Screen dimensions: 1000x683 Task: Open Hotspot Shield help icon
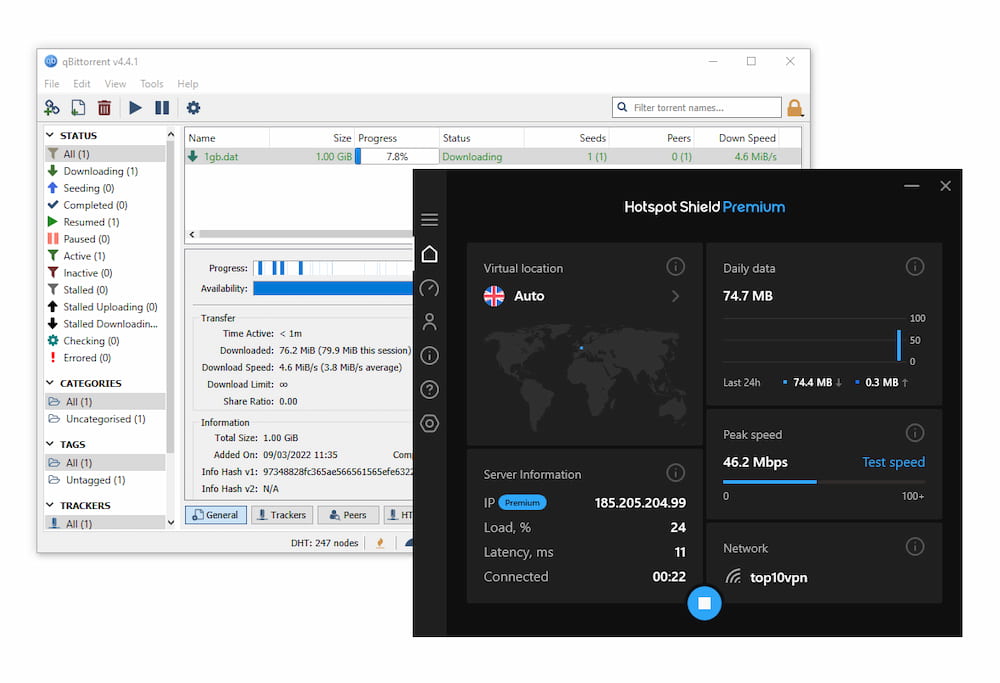tap(430, 389)
